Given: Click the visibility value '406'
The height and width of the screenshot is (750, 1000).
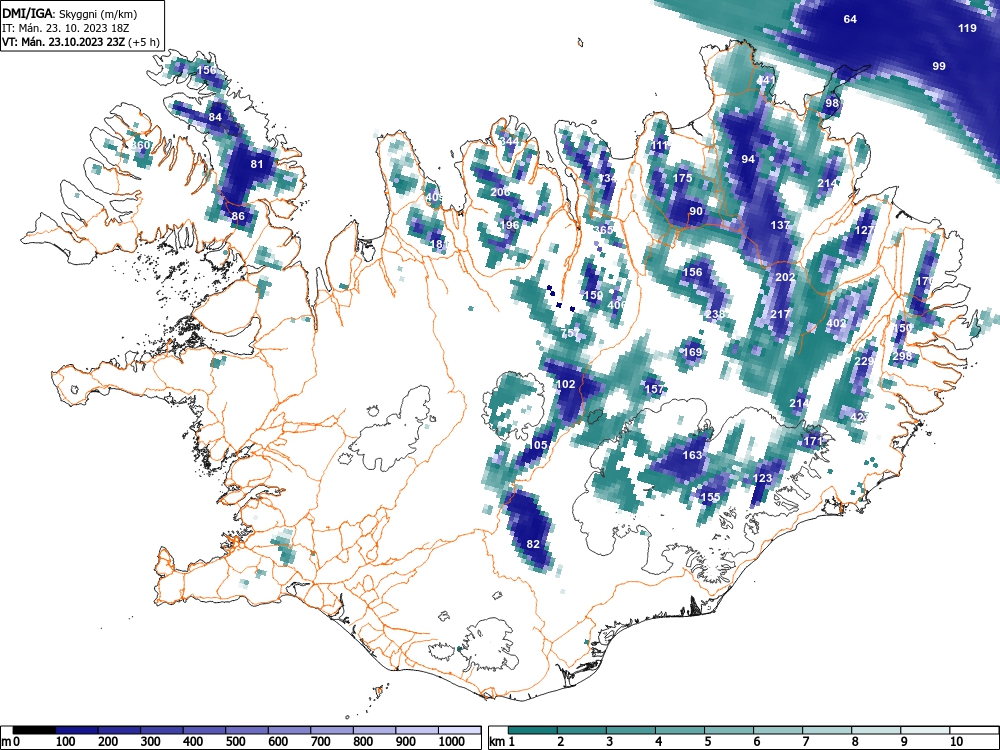Looking at the screenshot, I should click(x=616, y=305).
